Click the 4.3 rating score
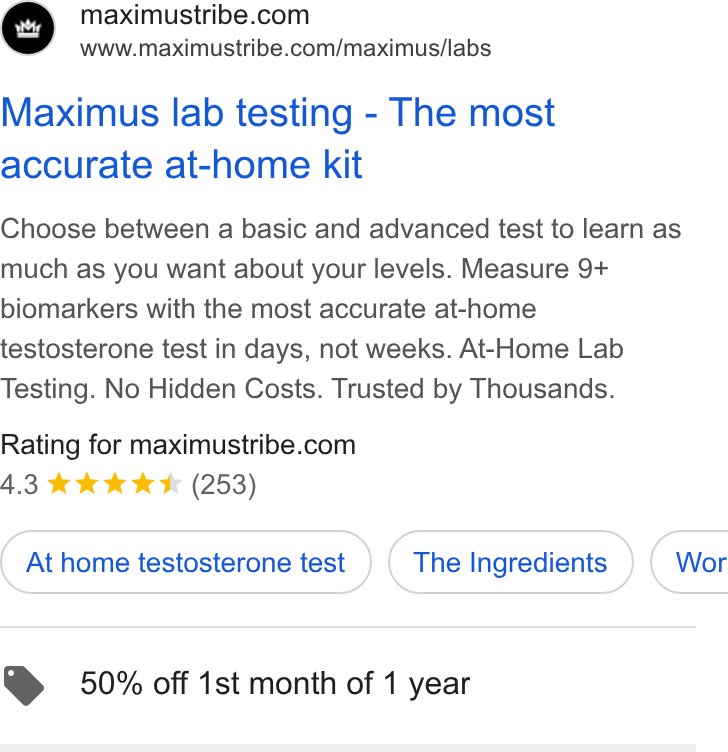 point(19,484)
